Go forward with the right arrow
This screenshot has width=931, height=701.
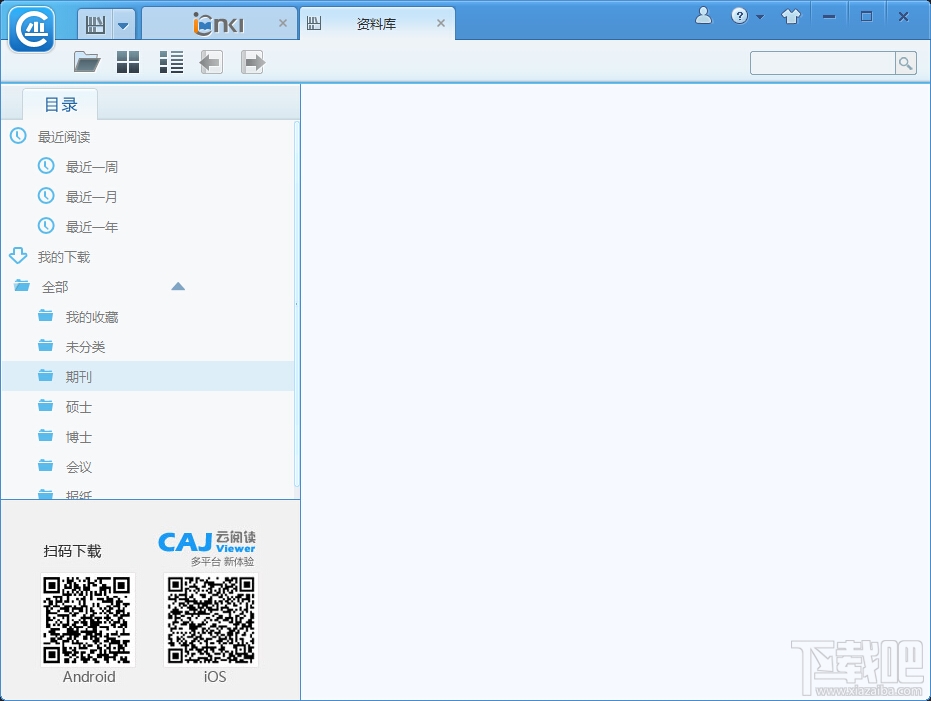click(253, 62)
